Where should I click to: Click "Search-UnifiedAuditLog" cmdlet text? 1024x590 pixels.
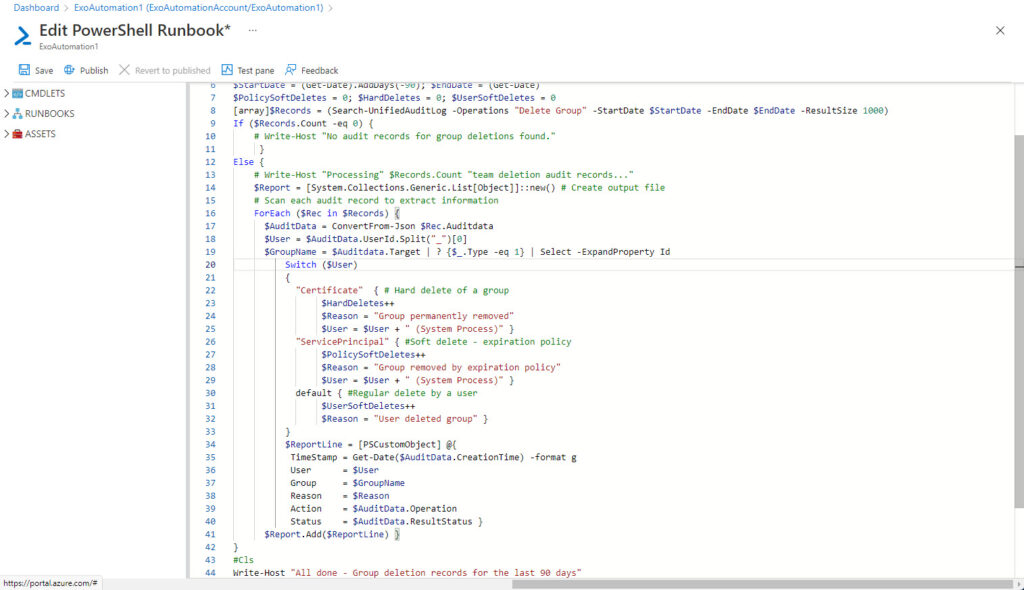point(389,110)
